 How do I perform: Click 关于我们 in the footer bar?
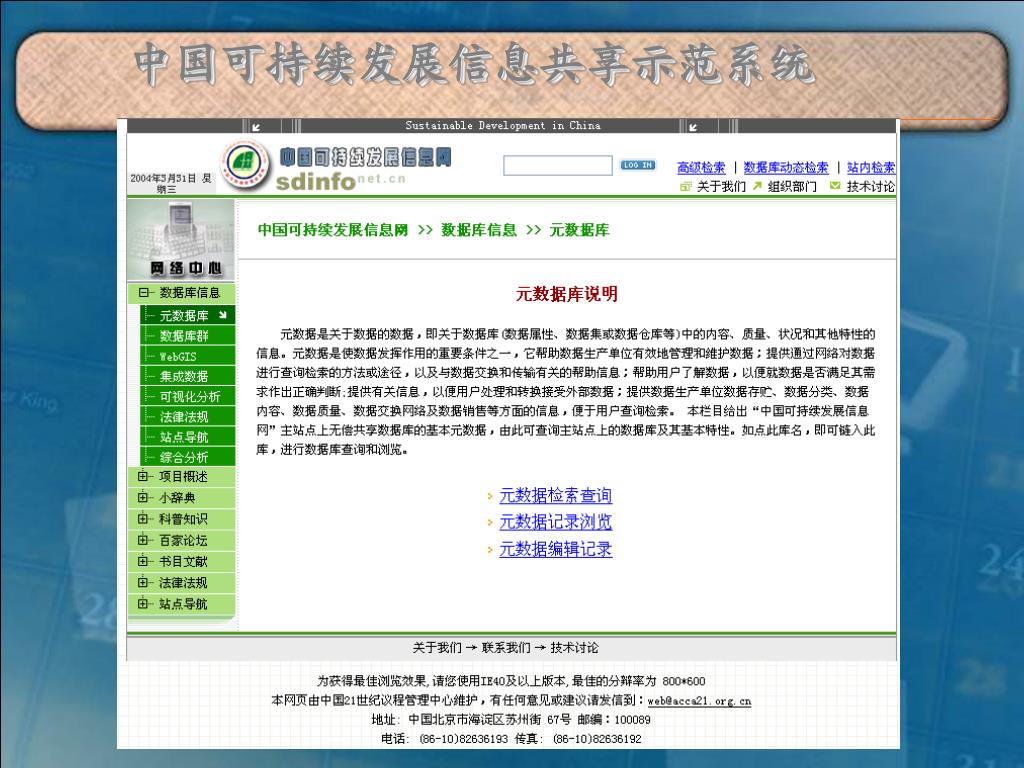437,648
